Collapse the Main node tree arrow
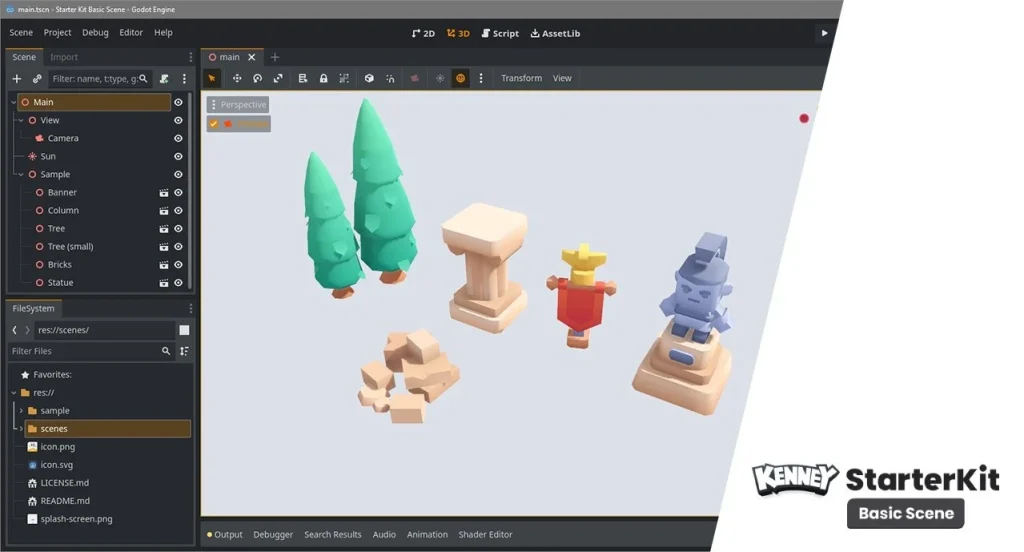The height and width of the screenshot is (552, 1024). 14,103
